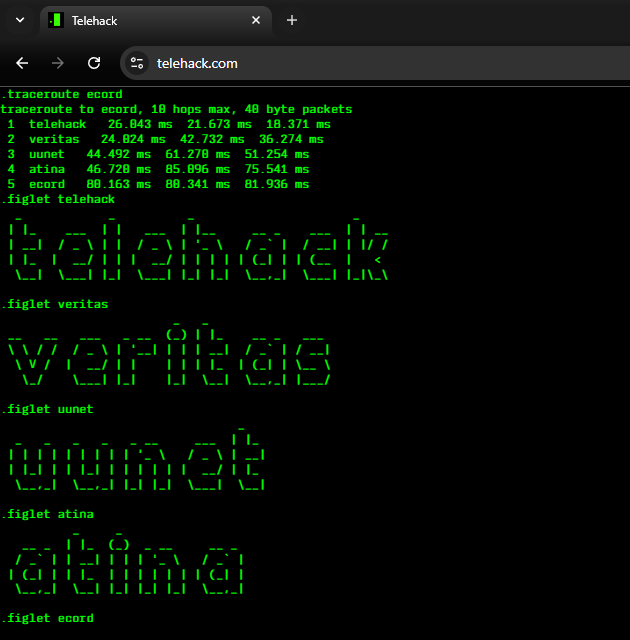Go back to previous page

point(22,63)
